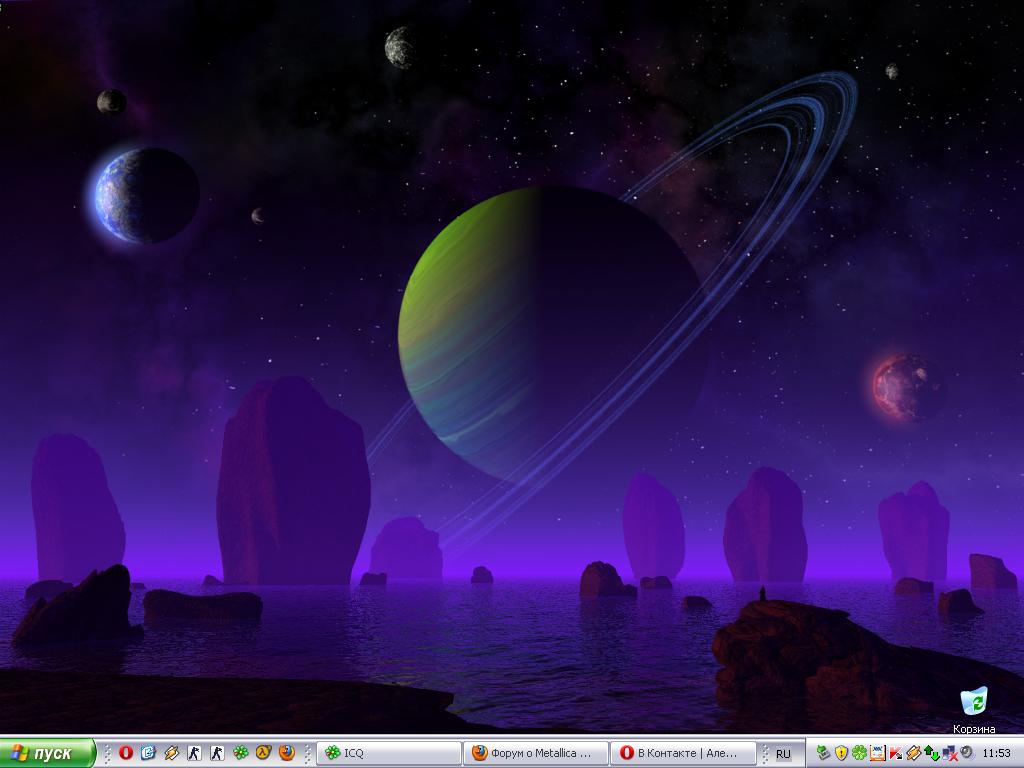
Task: Click the blue browser icon beside Opera
Action: tap(148, 753)
